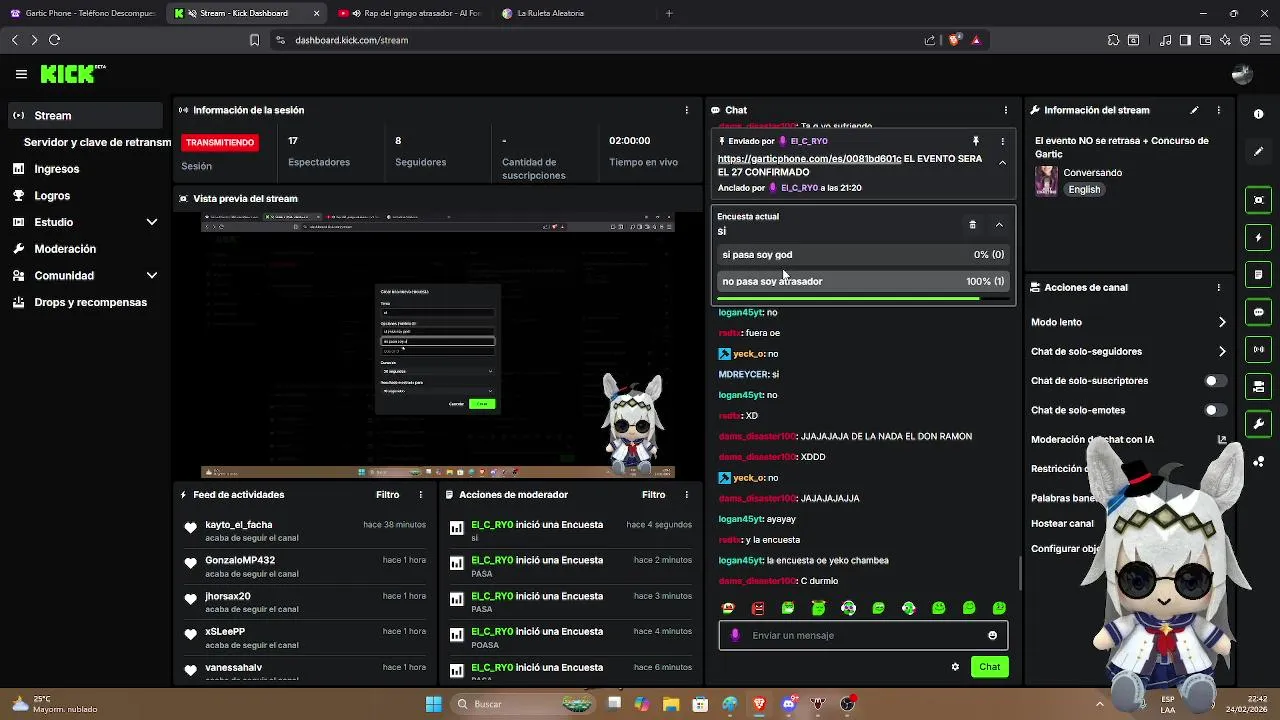Collapse the current poll panel
The height and width of the screenshot is (720, 1280).
[x=999, y=225]
